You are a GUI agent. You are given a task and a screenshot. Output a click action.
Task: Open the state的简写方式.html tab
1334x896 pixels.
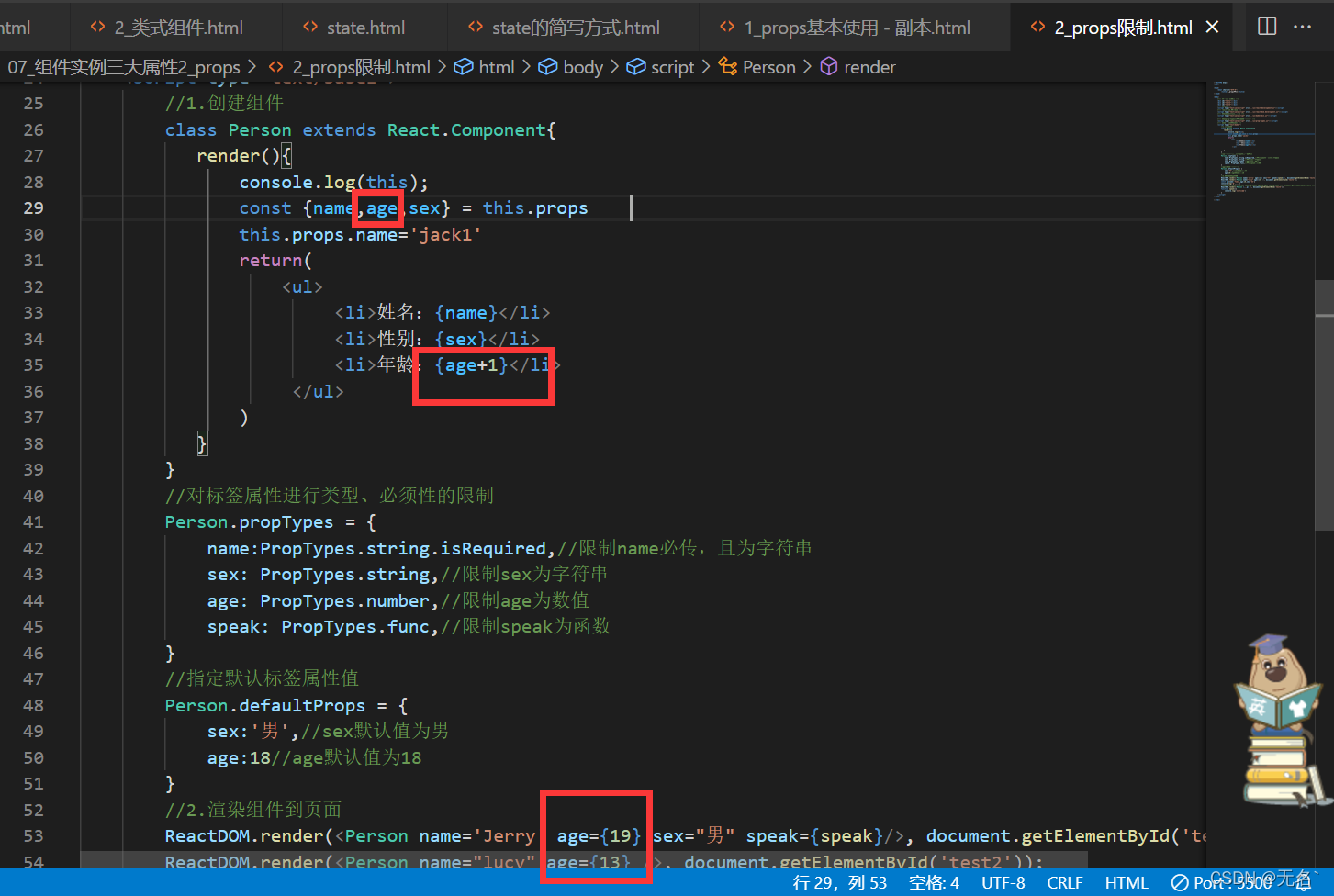coord(574,28)
